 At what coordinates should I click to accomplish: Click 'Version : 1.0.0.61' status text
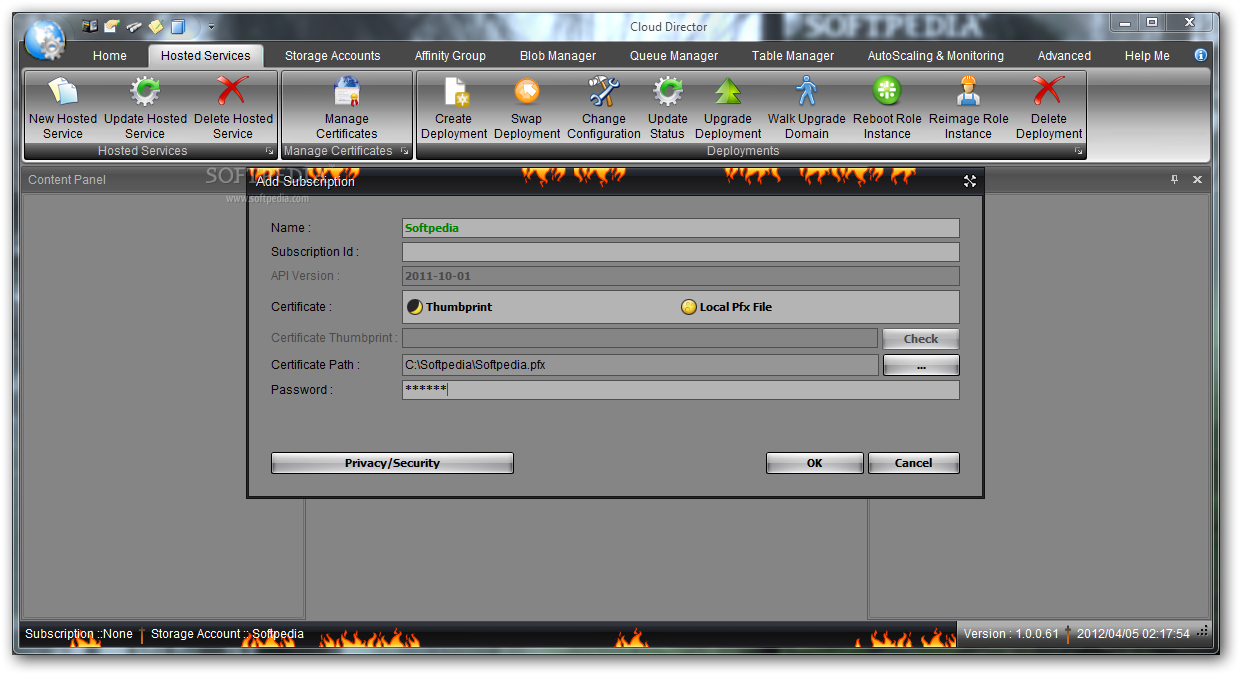pyautogui.click(x=1010, y=634)
